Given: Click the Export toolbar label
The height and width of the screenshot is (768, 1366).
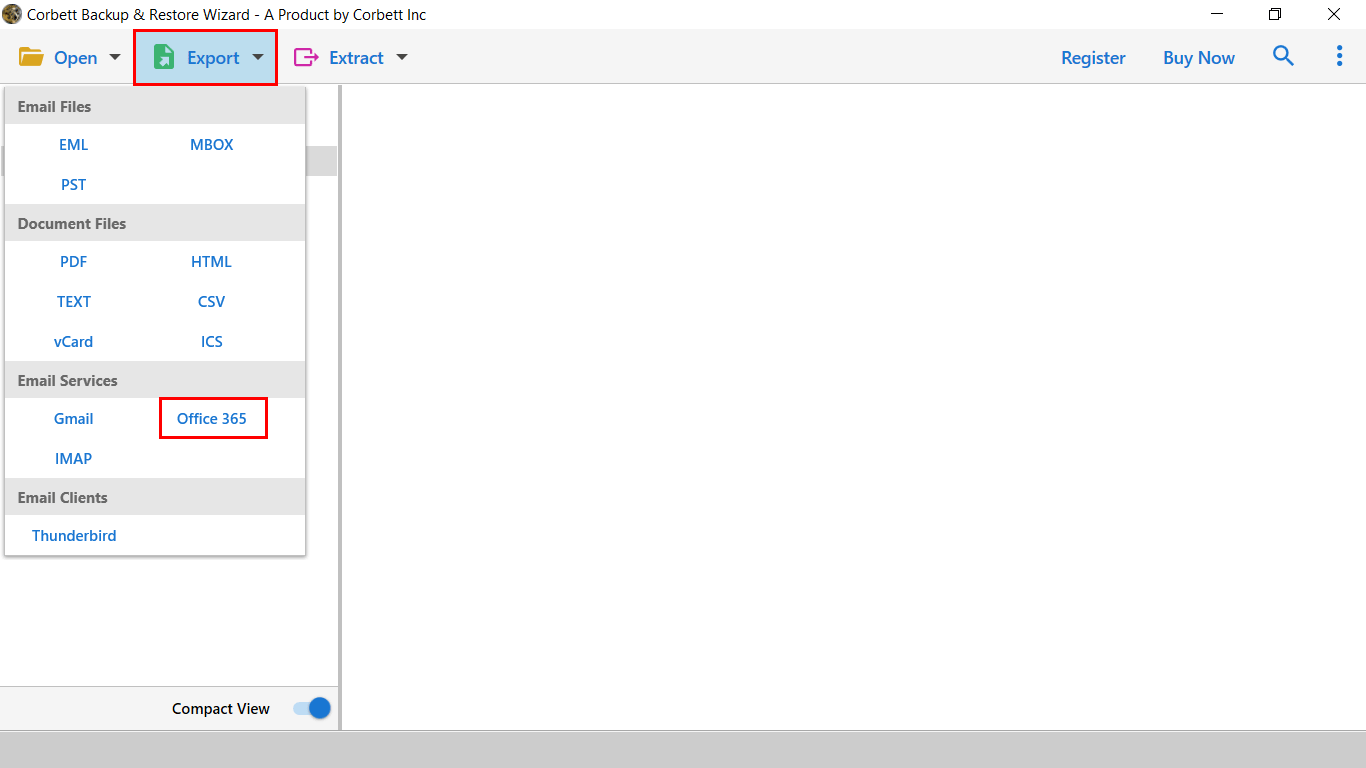Looking at the screenshot, I should (213, 58).
